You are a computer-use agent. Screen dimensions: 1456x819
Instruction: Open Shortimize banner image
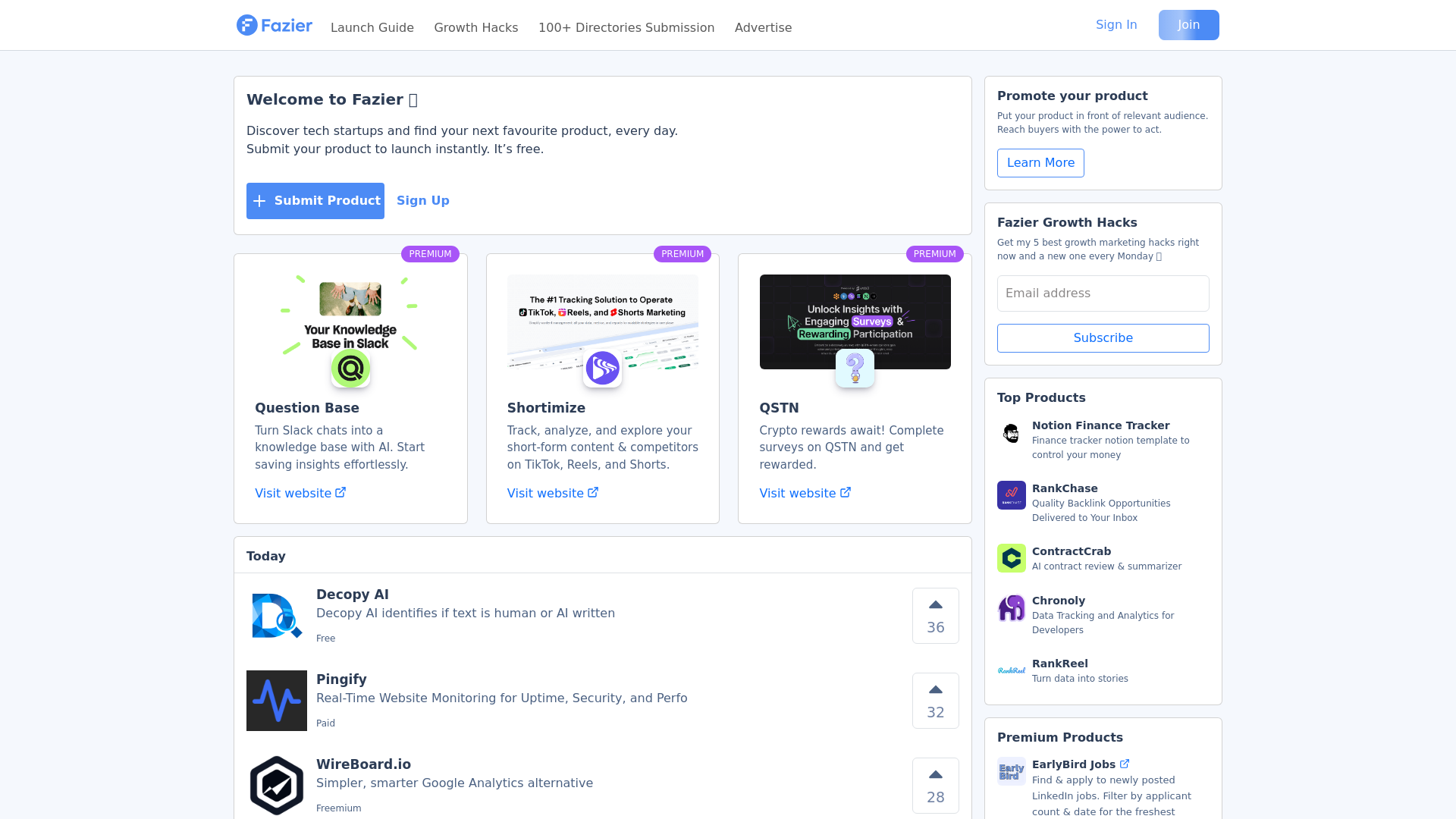tap(603, 322)
